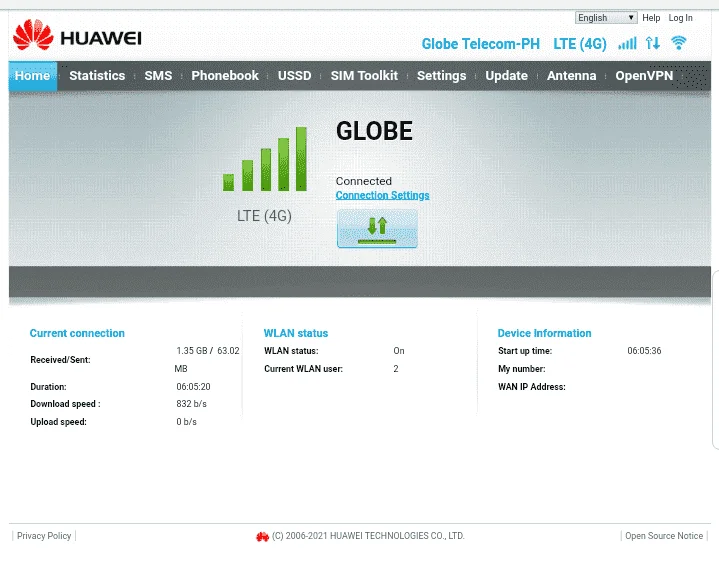Click the Device Information heading

(544, 333)
